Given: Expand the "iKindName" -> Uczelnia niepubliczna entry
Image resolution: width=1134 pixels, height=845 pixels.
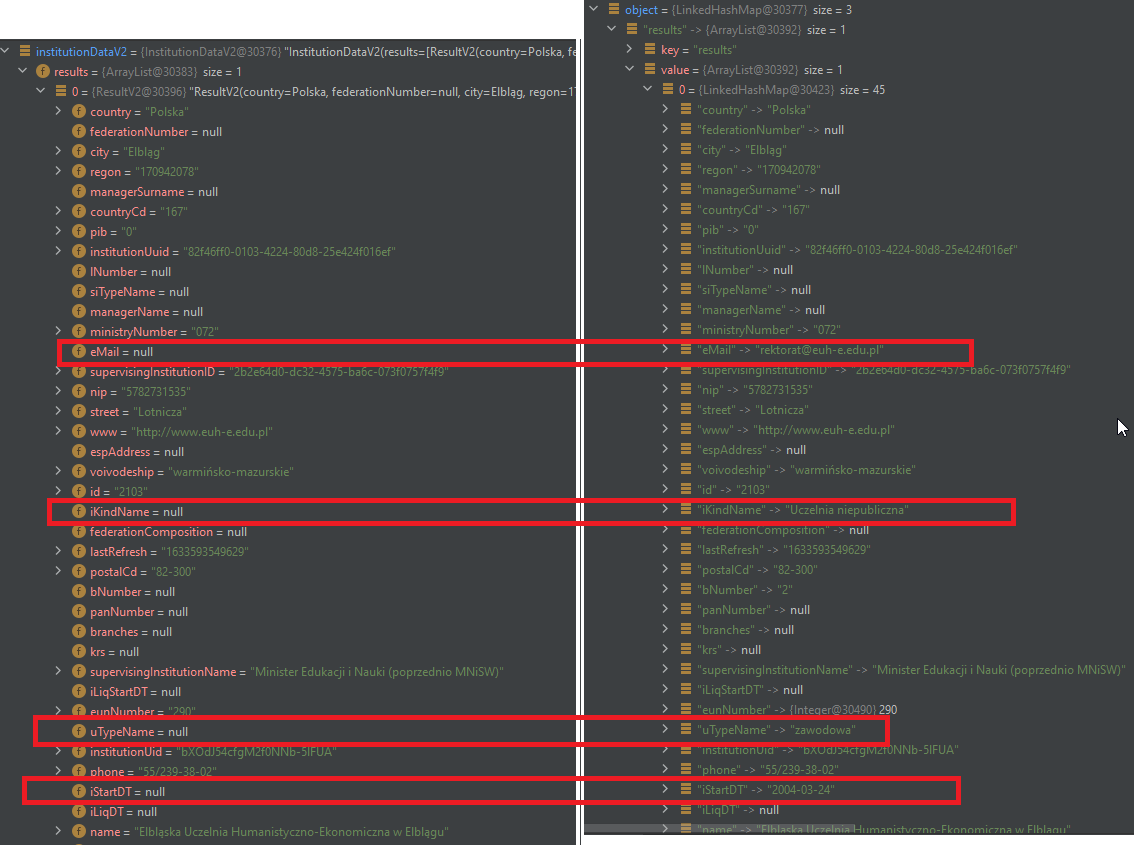Looking at the screenshot, I should point(665,509).
